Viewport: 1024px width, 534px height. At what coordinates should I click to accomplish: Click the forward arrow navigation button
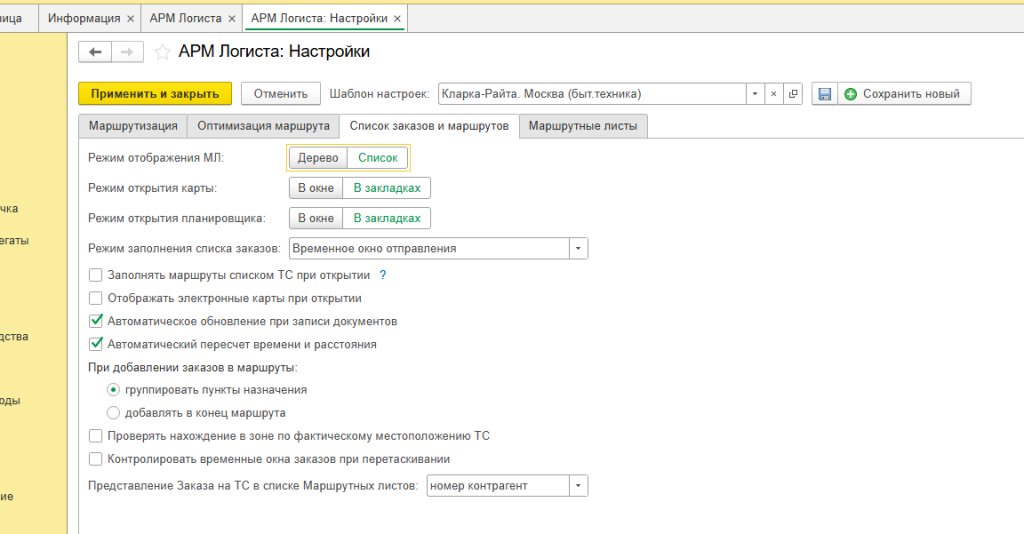(x=126, y=52)
